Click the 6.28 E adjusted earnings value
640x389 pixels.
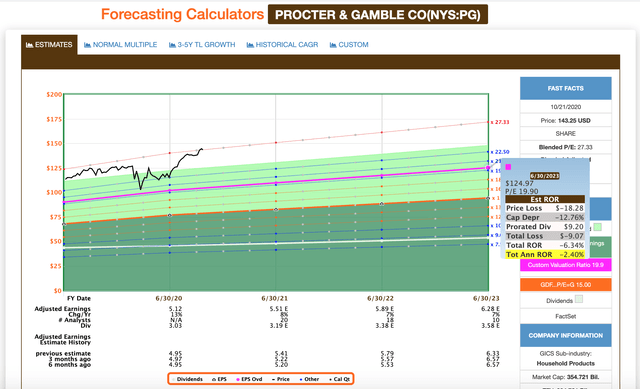click(x=490, y=309)
